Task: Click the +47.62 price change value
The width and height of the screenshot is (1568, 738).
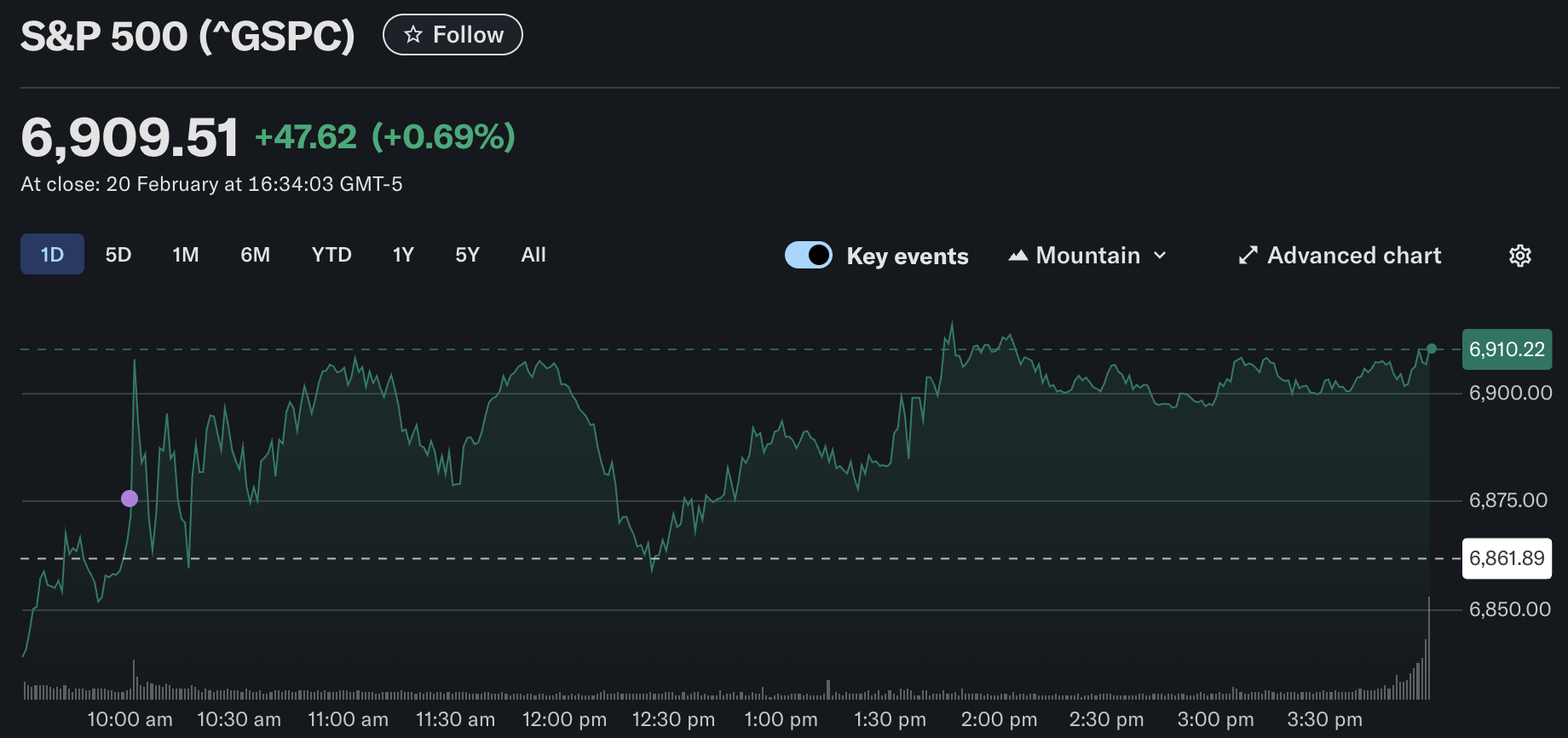Action: (x=305, y=137)
